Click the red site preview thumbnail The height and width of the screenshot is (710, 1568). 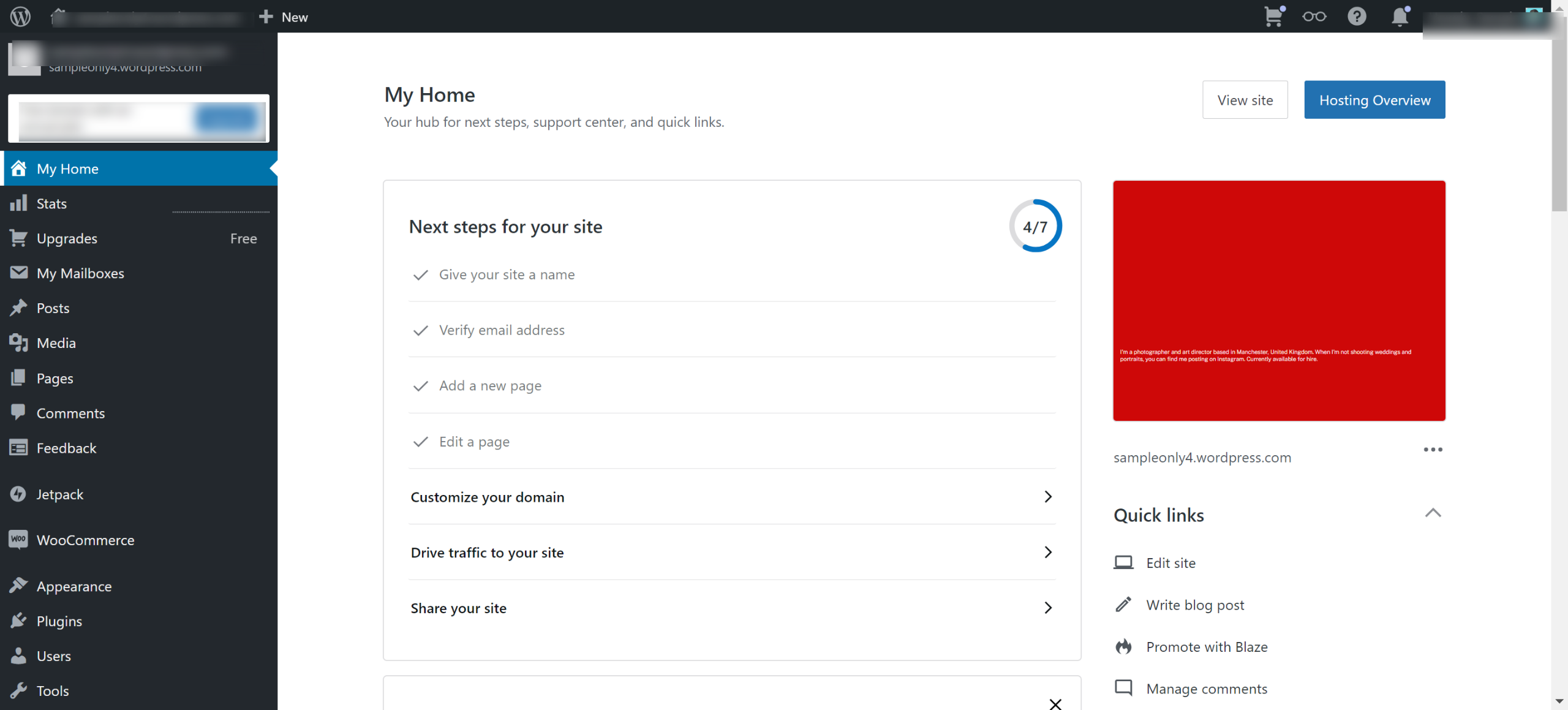coord(1279,300)
